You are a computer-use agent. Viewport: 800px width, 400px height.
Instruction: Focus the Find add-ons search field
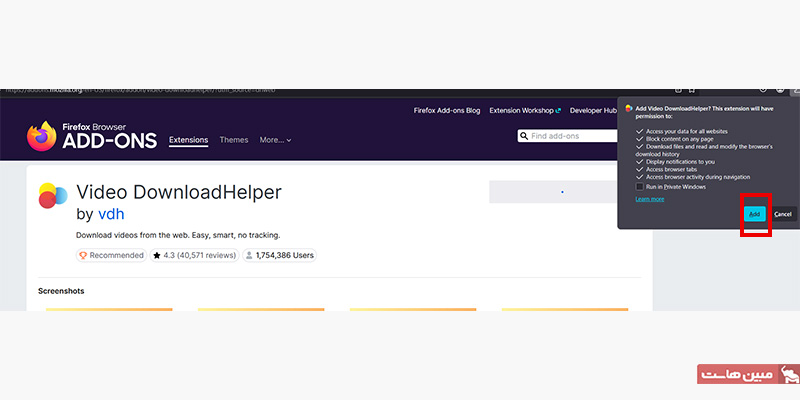[570, 136]
